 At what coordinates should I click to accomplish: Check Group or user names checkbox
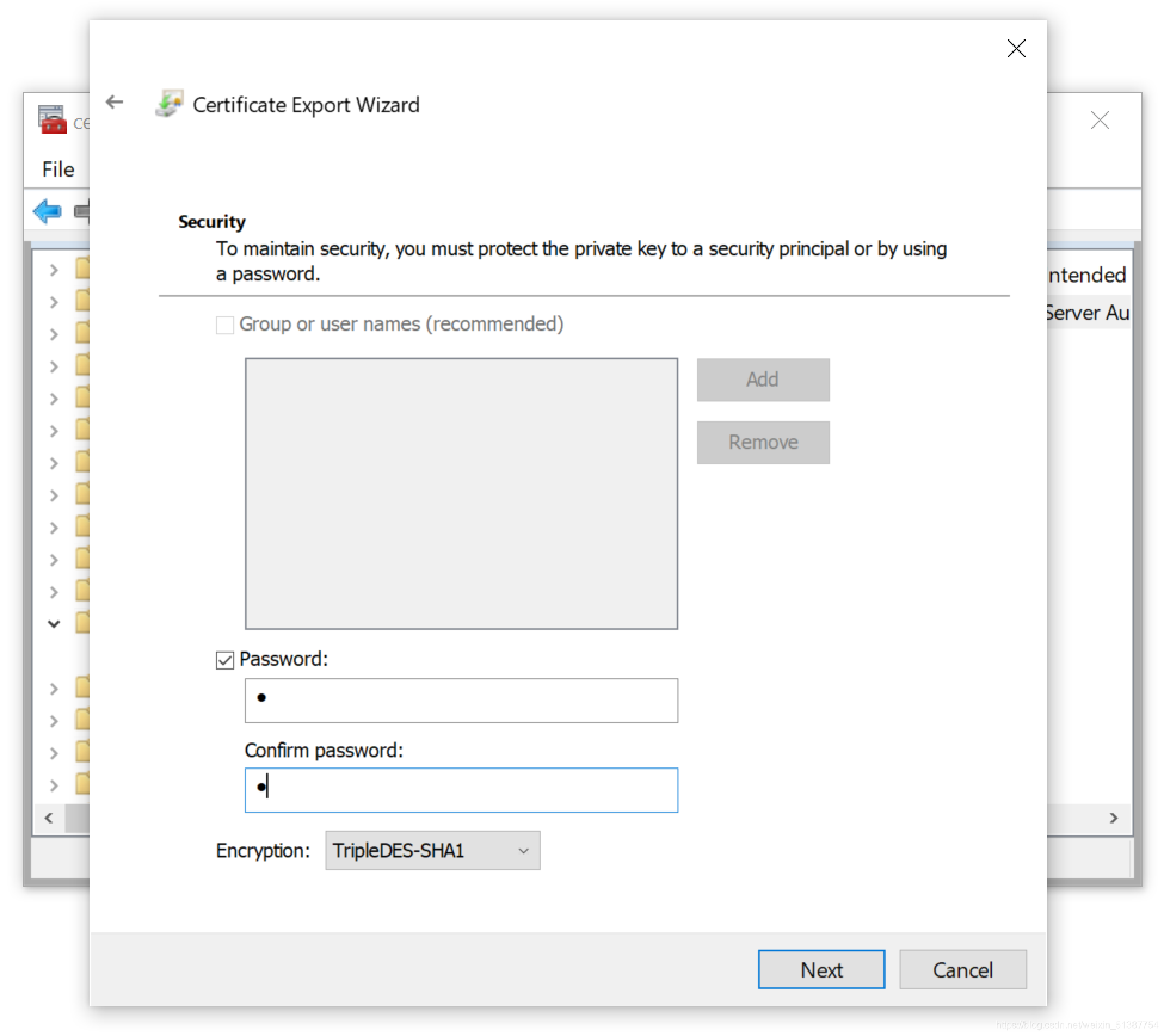click(224, 325)
